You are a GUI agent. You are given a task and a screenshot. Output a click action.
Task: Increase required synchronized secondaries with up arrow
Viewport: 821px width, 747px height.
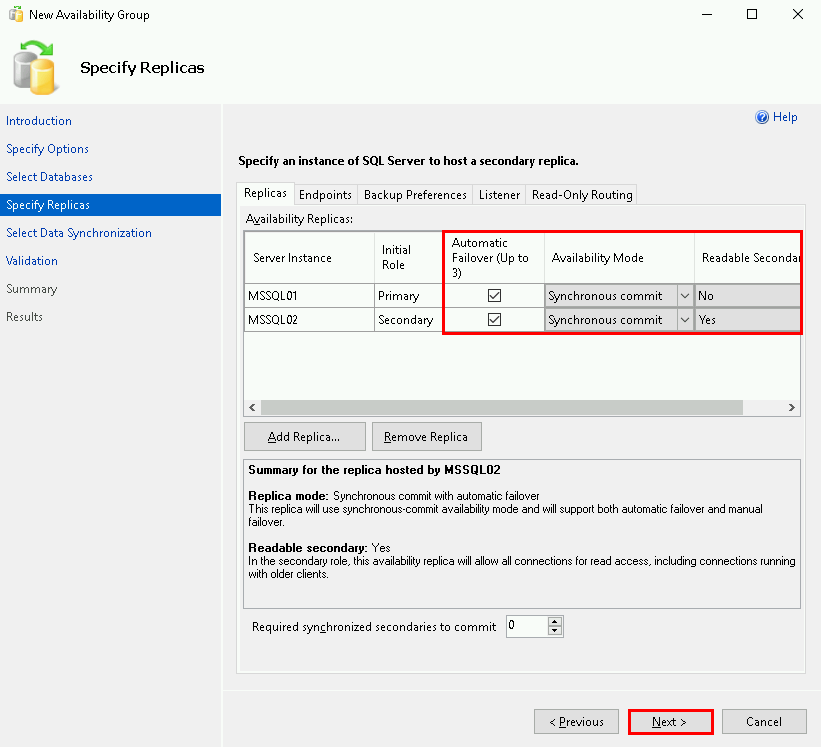(556, 621)
